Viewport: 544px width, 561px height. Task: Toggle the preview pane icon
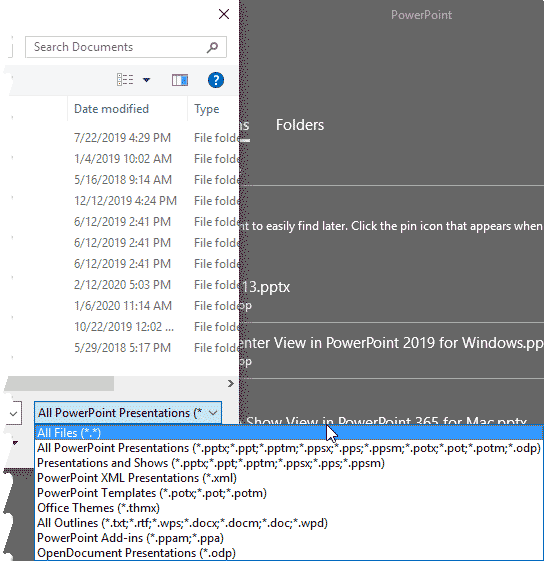tap(180, 80)
